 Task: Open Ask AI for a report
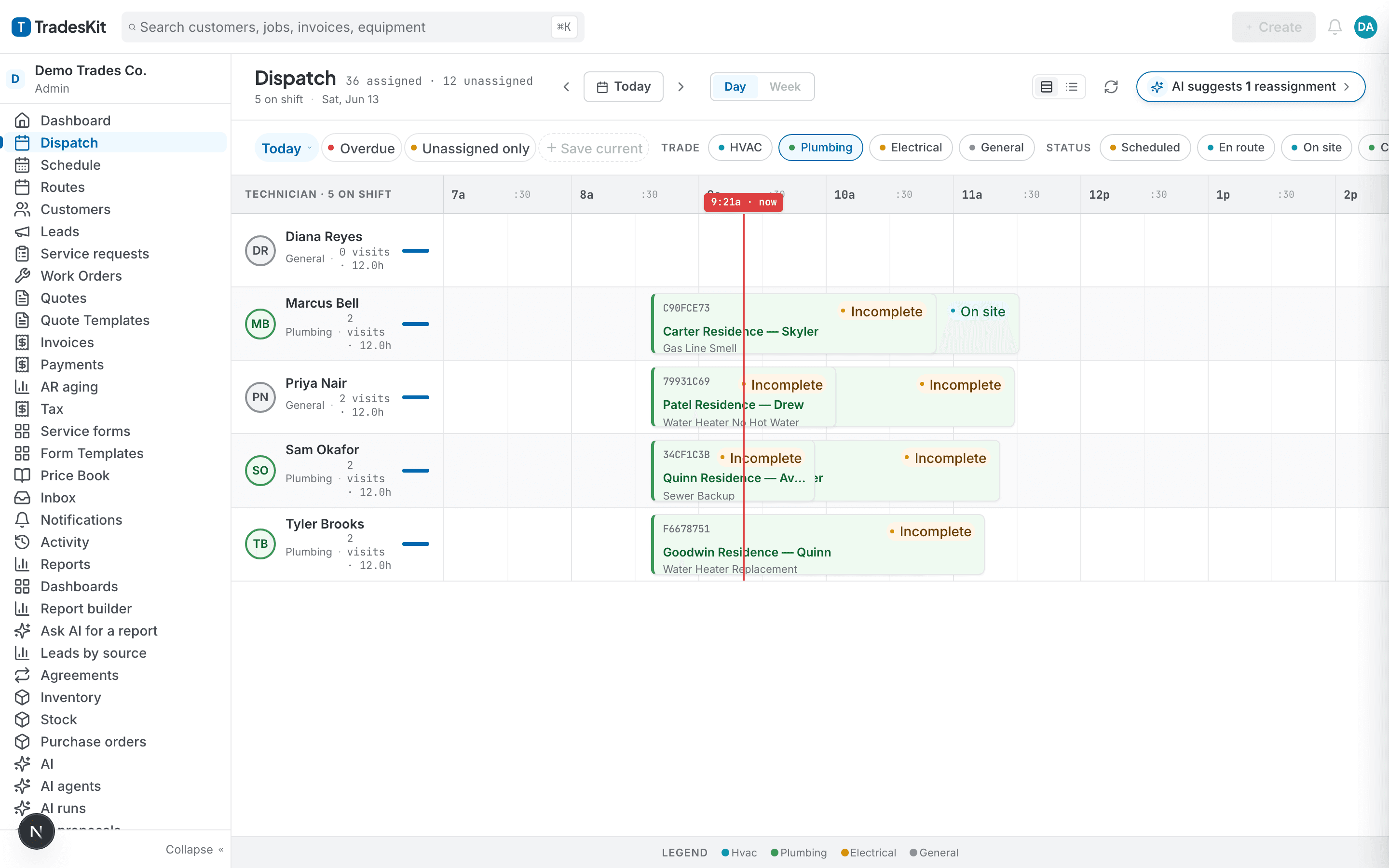(115, 631)
